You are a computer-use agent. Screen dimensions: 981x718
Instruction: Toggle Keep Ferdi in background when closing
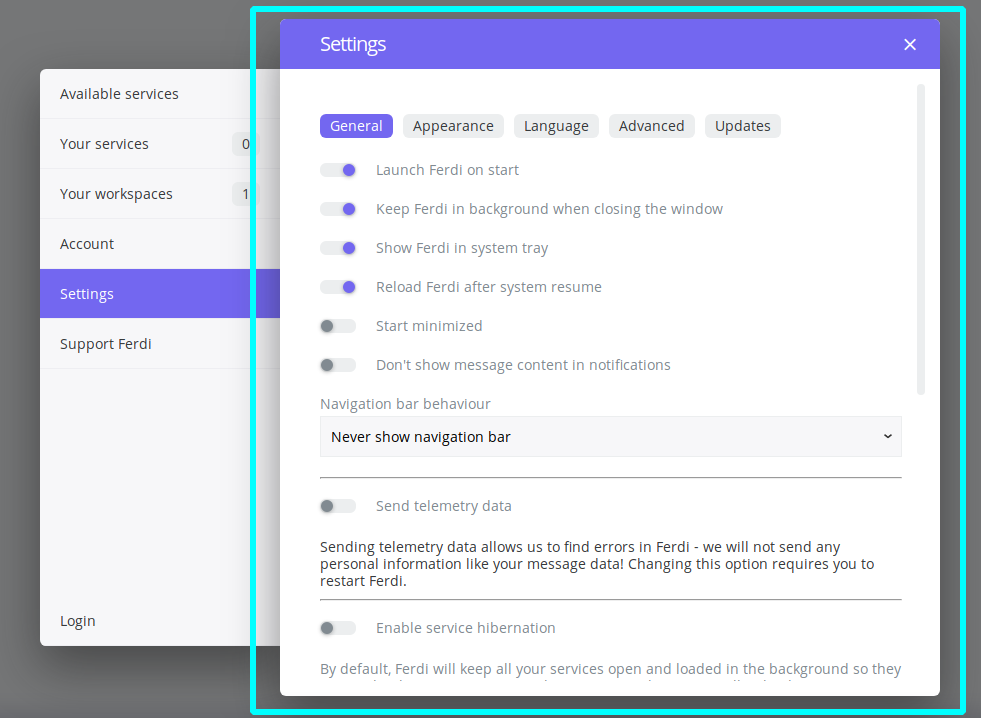coord(338,209)
